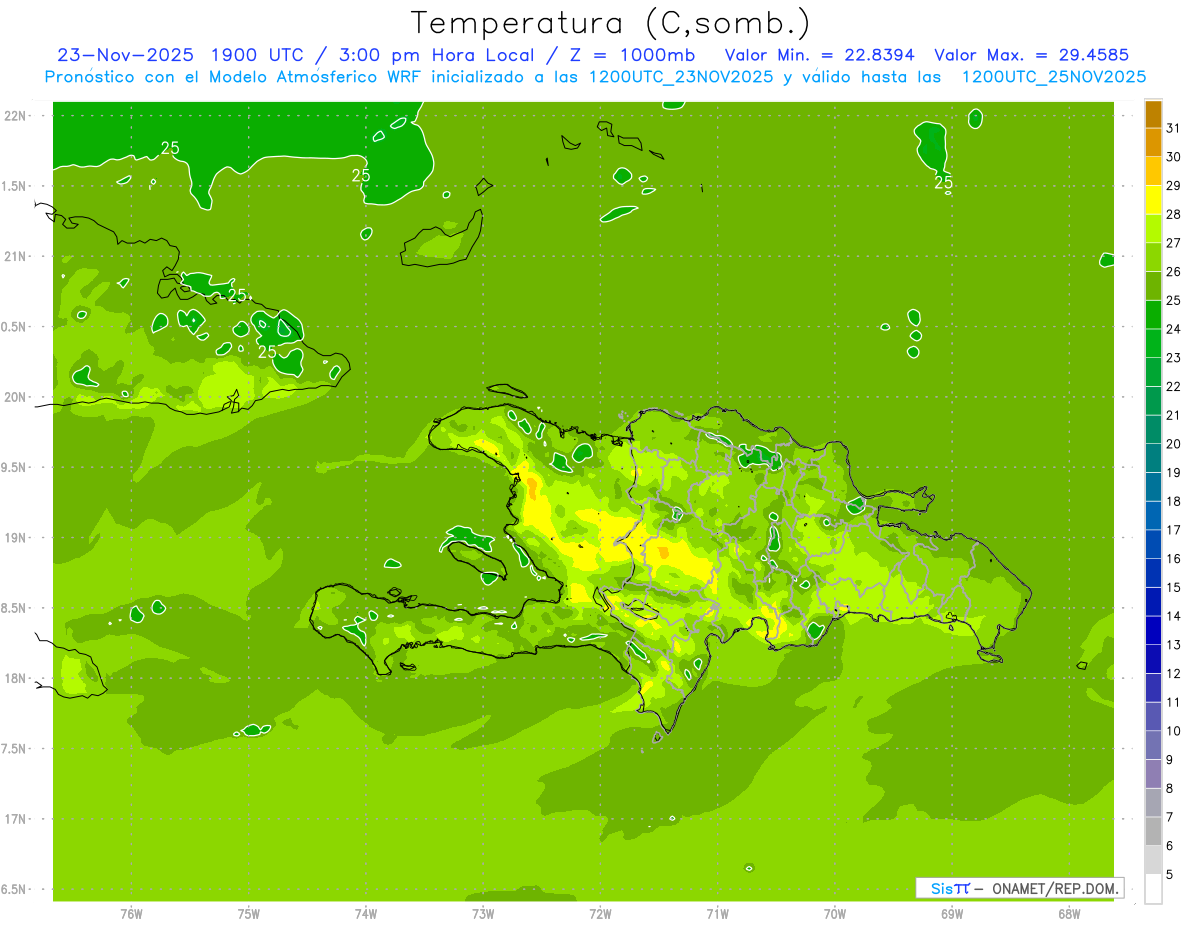Pick the legend swatch between 22 and 23
This screenshot has width=1200, height=927.
tap(1153, 372)
